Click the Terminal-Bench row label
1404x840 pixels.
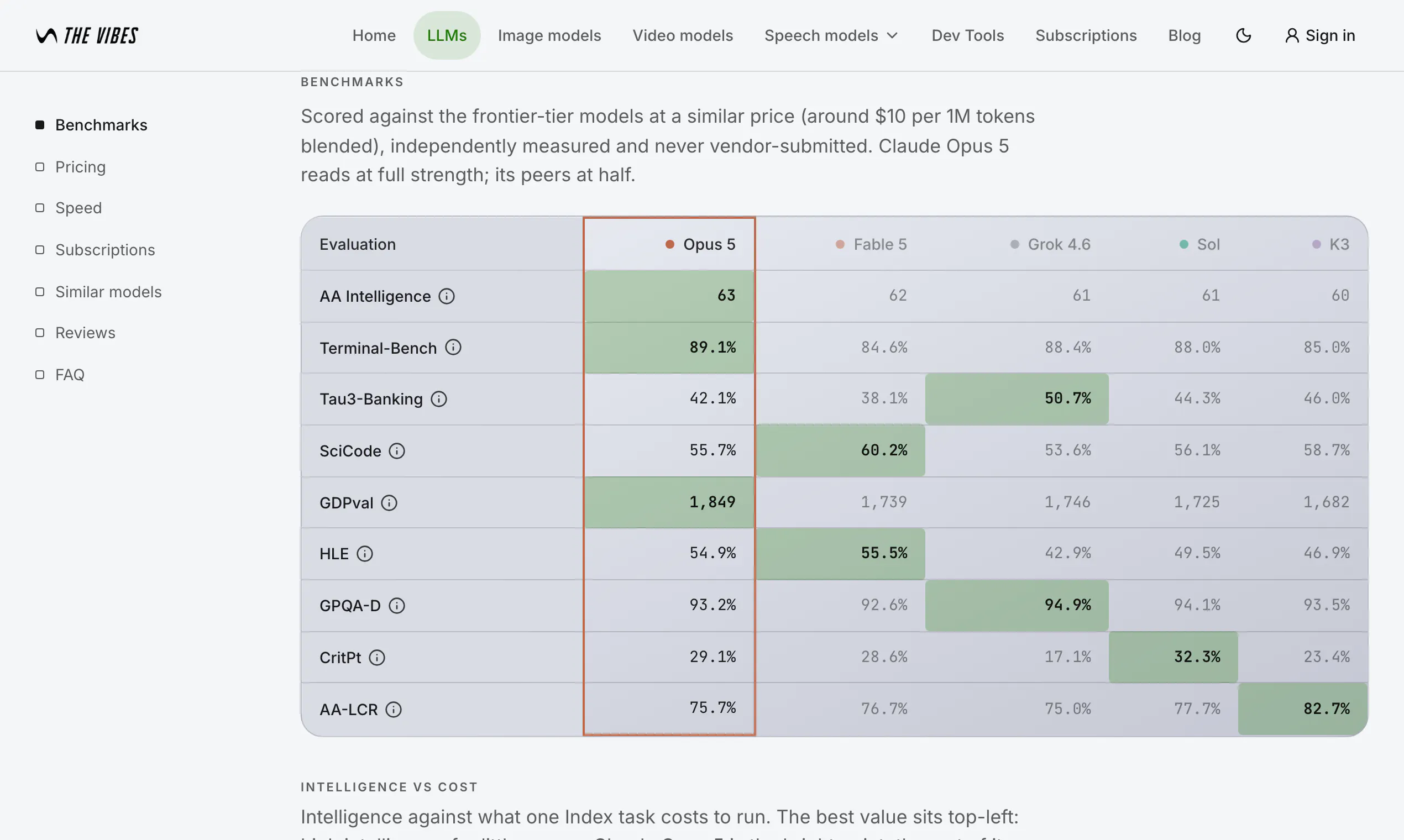[378, 348]
